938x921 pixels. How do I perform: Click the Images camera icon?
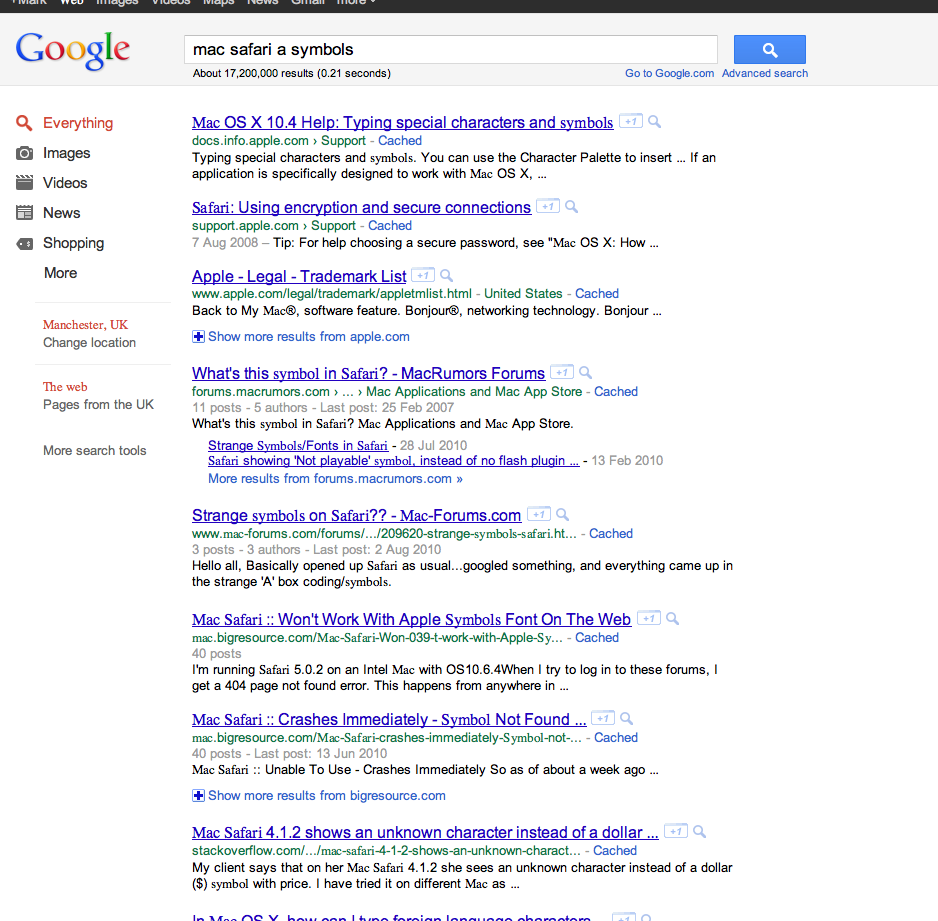(x=24, y=153)
